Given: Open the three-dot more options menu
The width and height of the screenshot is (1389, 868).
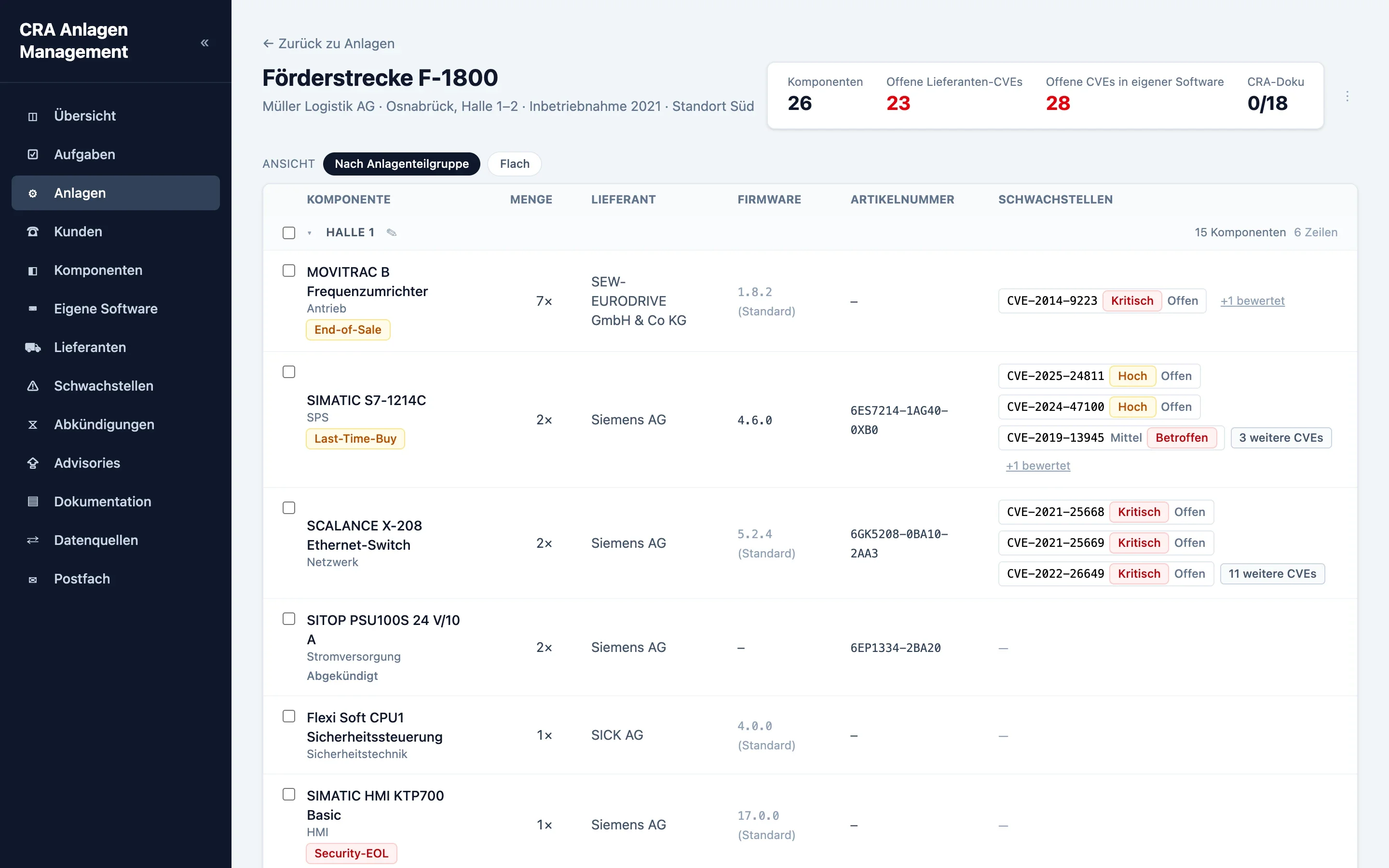Looking at the screenshot, I should 1347,96.
